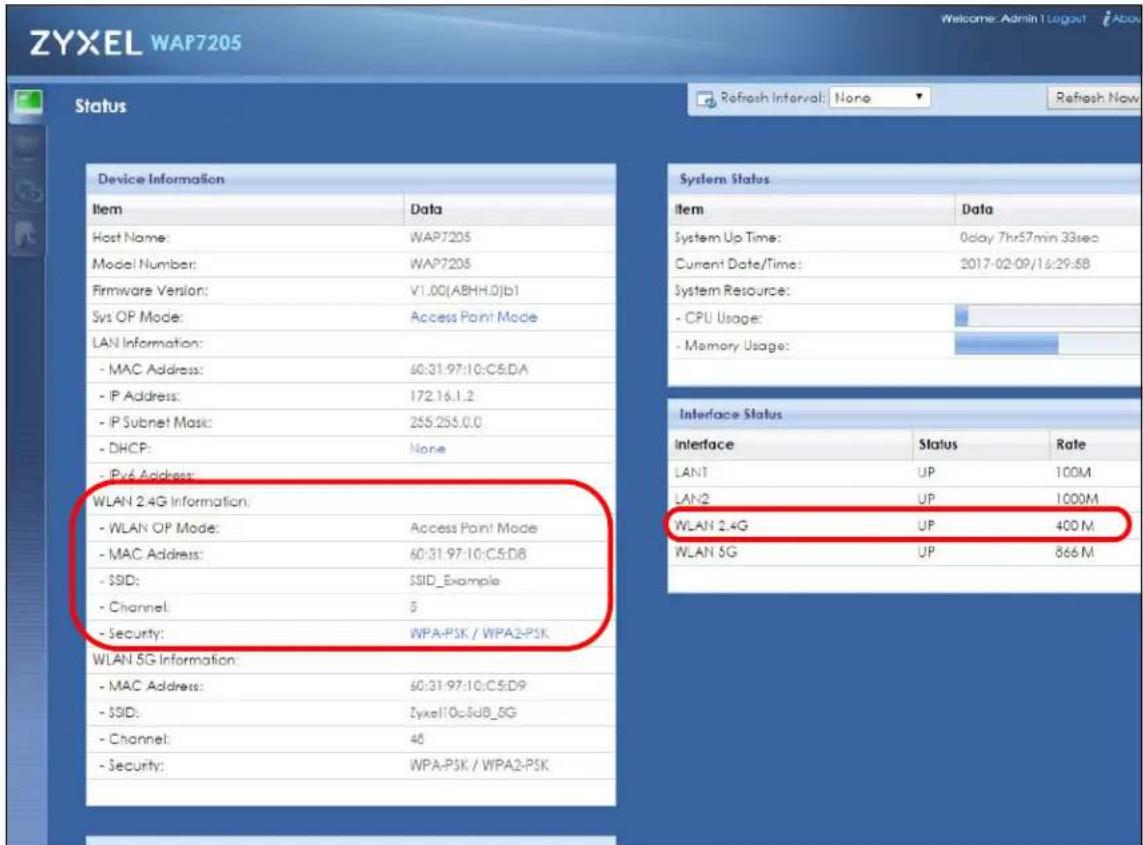The height and width of the screenshot is (845, 1143).
Task: Click the Memory Usage progress bar
Action: tap(1048, 344)
